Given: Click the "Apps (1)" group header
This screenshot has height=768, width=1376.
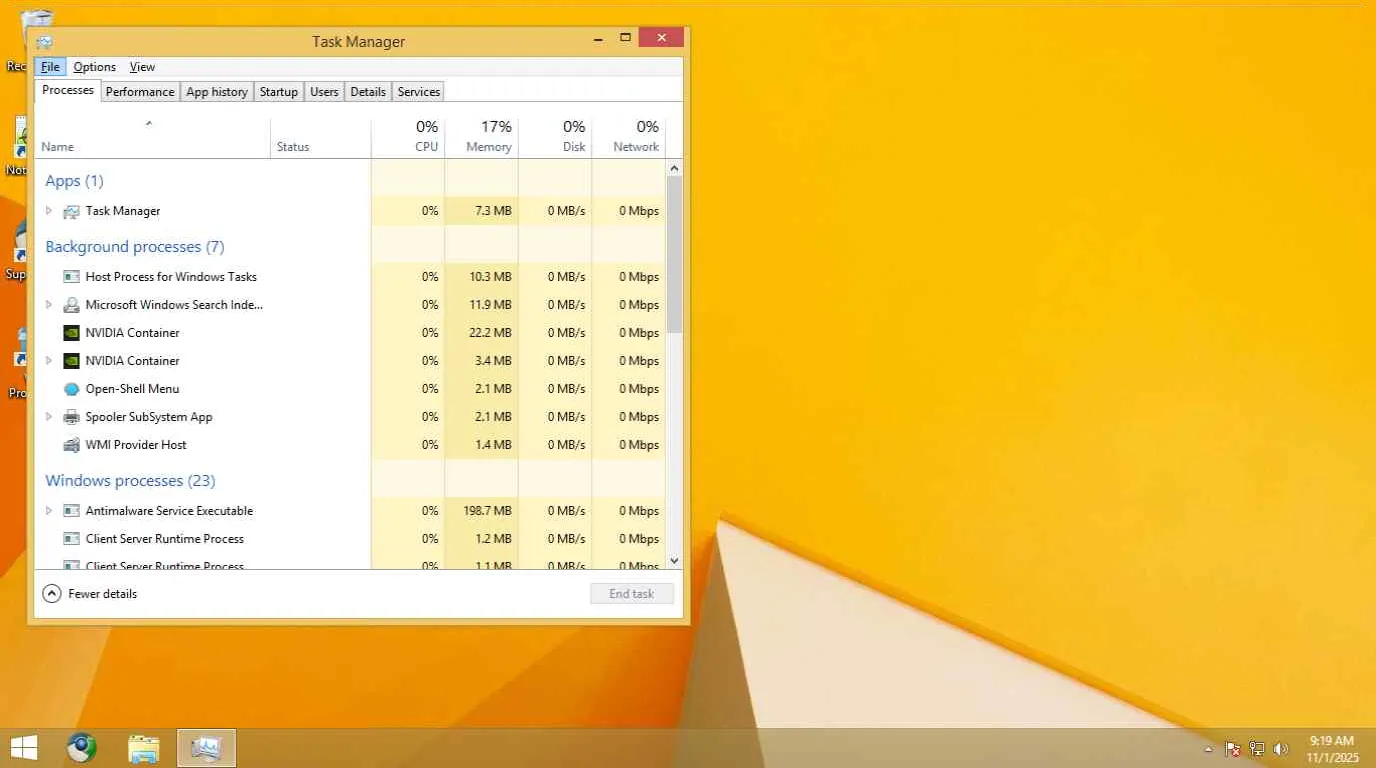Looking at the screenshot, I should (74, 181).
